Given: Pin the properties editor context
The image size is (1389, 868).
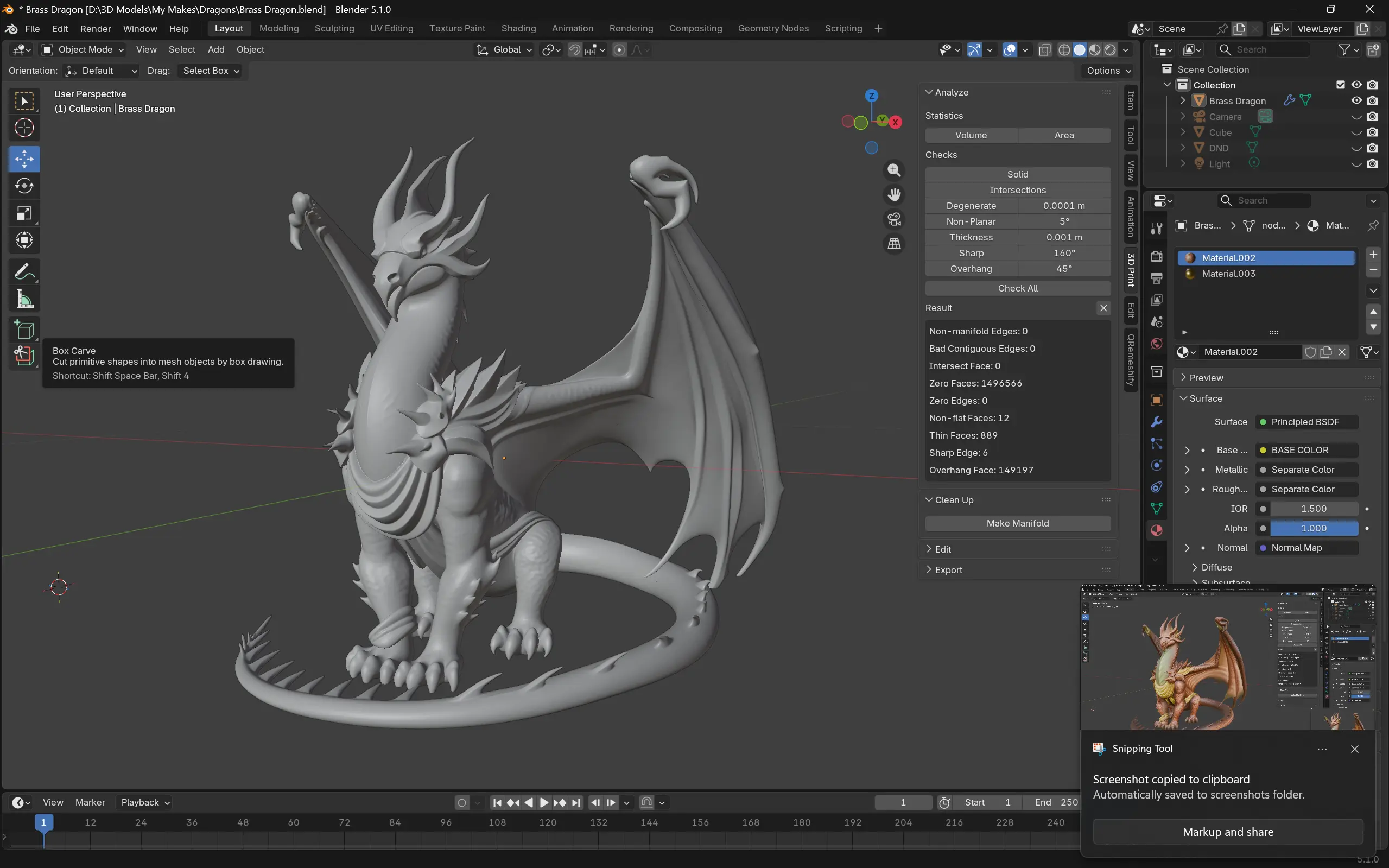Looking at the screenshot, I should pos(1373,226).
